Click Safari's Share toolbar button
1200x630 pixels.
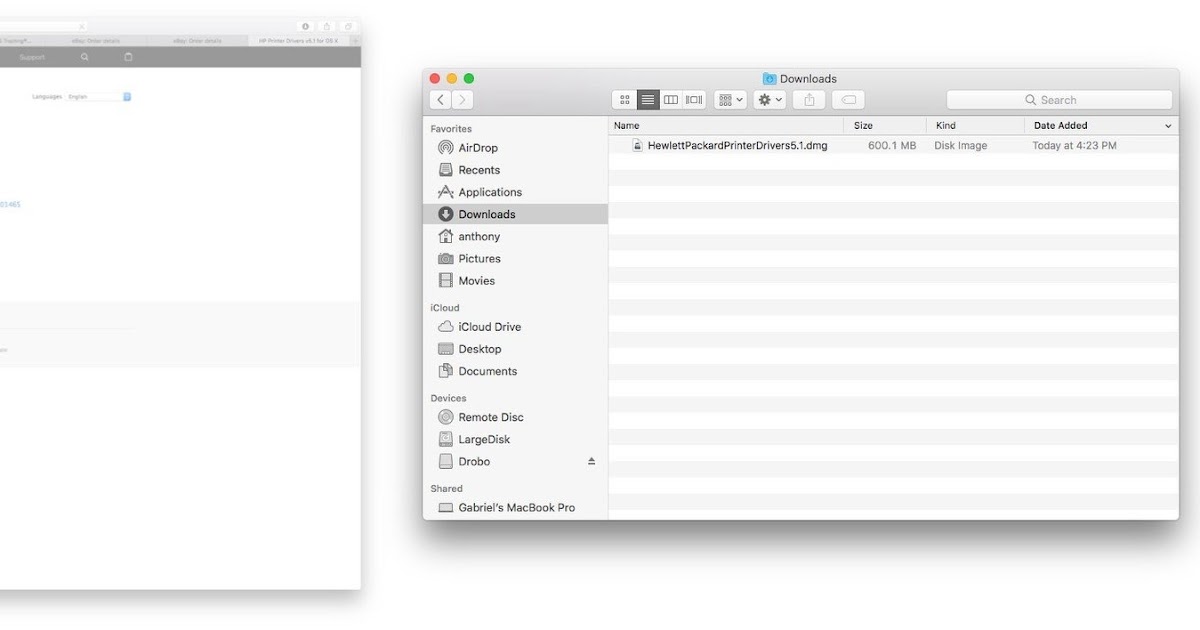[x=327, y=26]
